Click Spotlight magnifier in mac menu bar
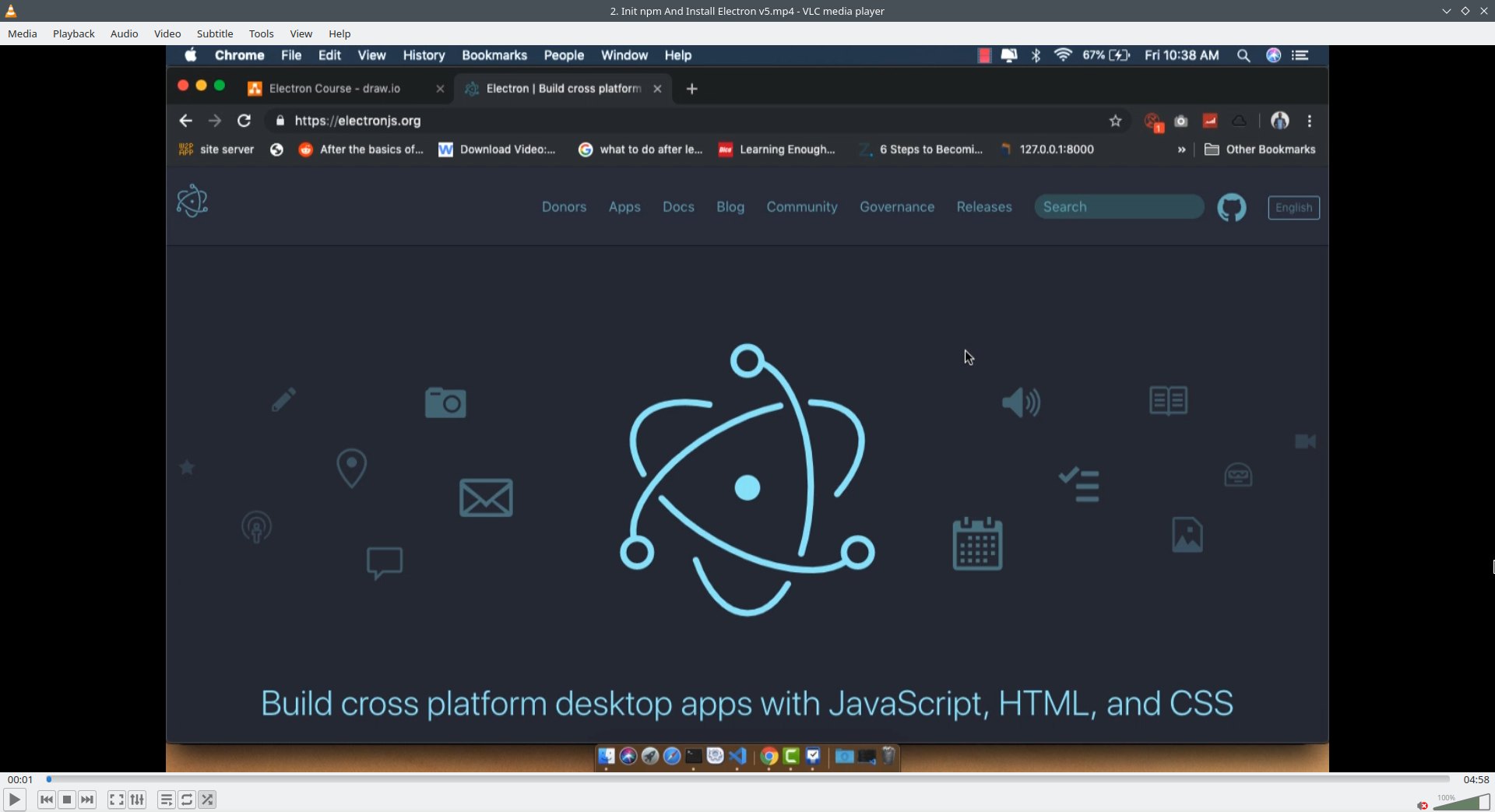Screen dimensions: 1495x812 pos(1243,55)
